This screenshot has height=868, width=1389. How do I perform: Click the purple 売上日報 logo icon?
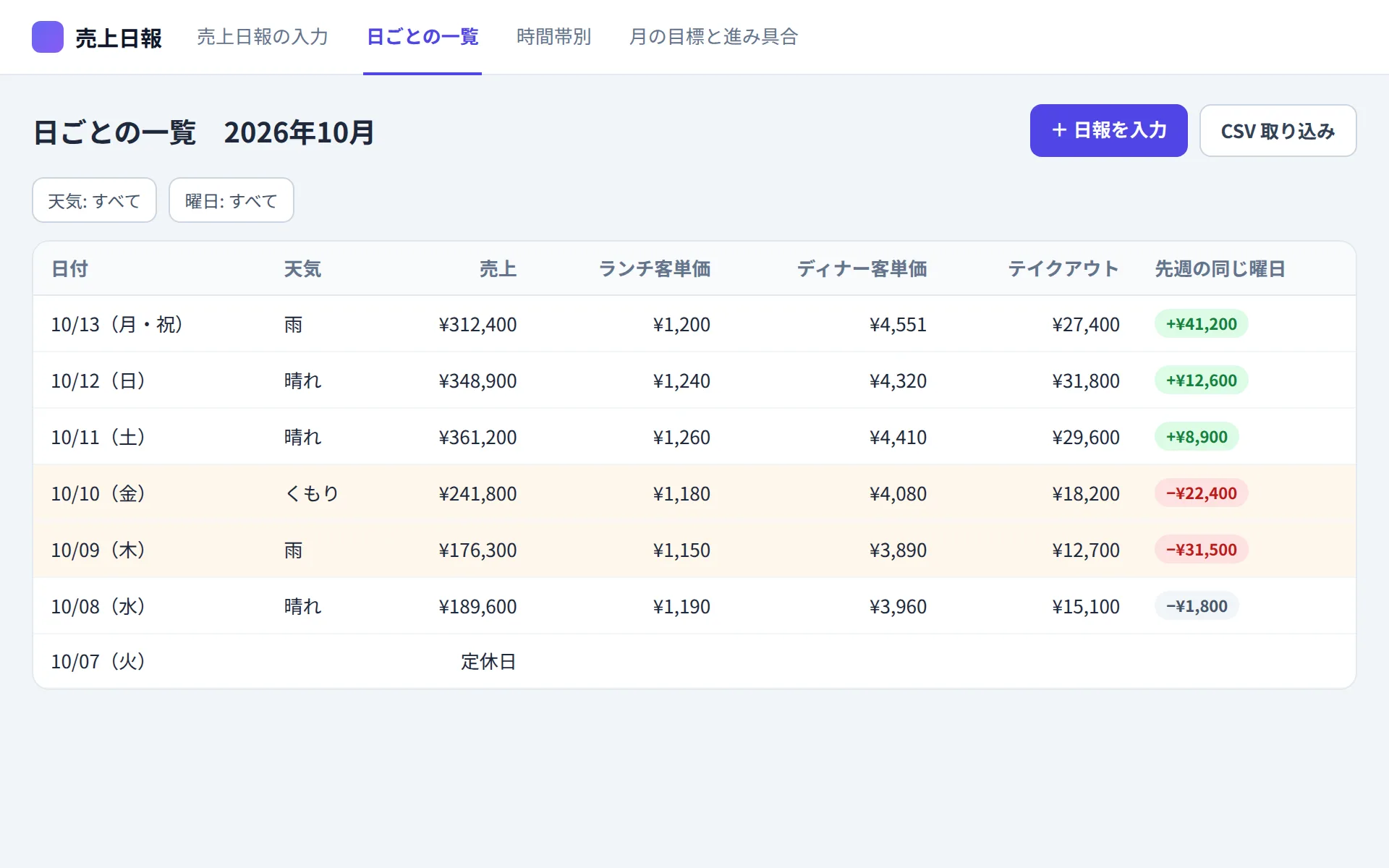pos(48,37)
